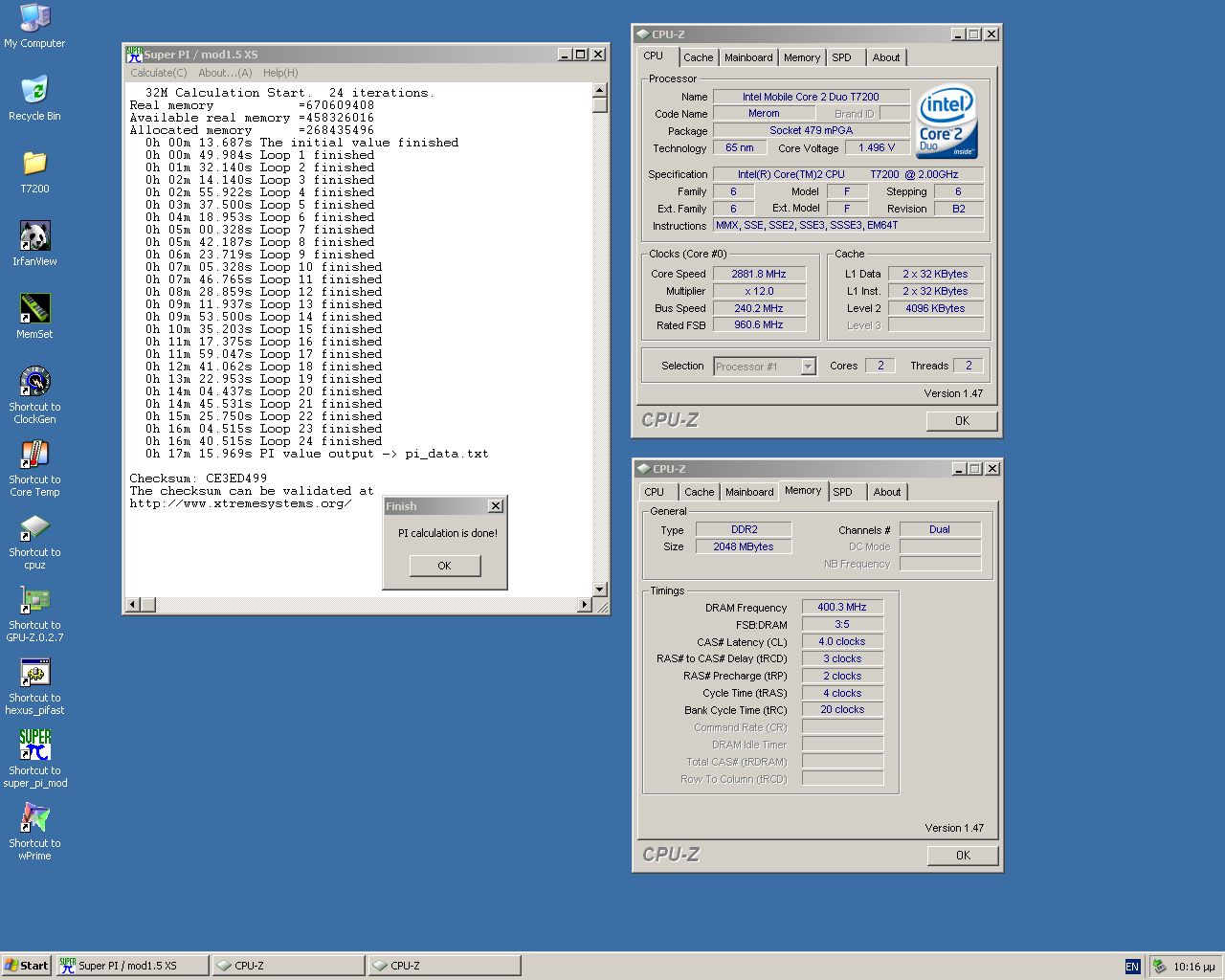Click the Intel Core 2 Duo logo
Image resolution: width=1225 pixels, height=980 pixels.
(947, 122)
